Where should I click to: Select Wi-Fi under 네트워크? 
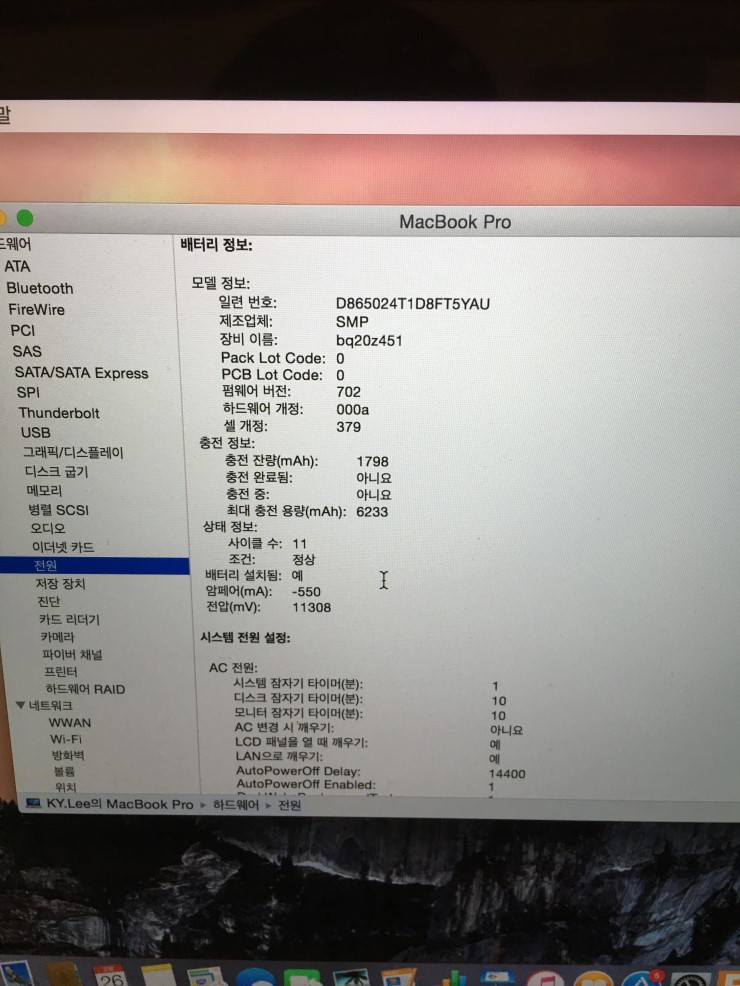pos(65,738)
